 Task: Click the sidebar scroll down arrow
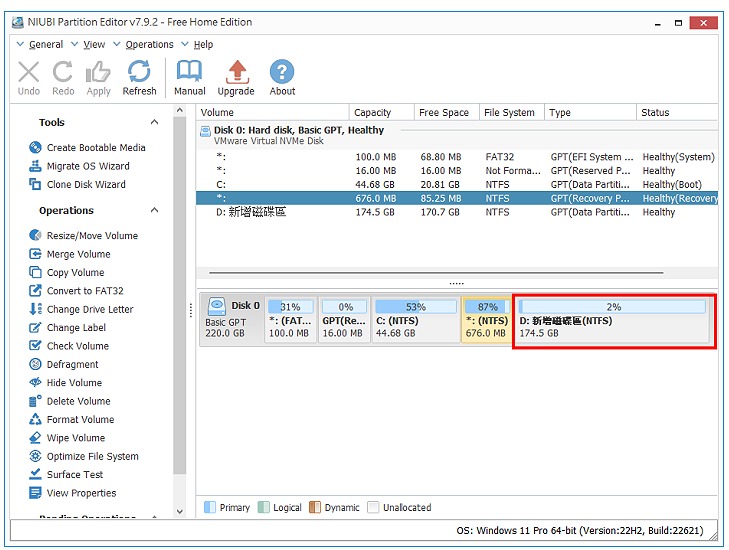click(179, 511)
